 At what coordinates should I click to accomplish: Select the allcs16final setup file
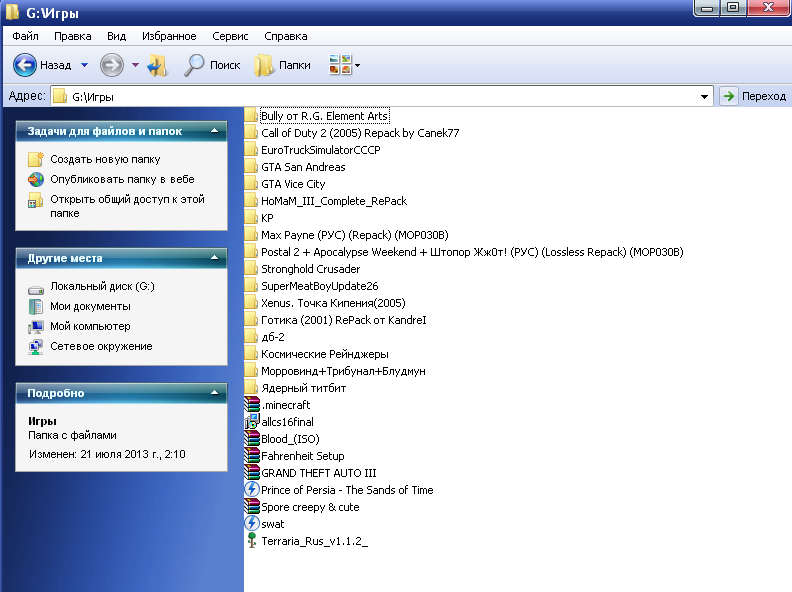[x=279, y=422]
